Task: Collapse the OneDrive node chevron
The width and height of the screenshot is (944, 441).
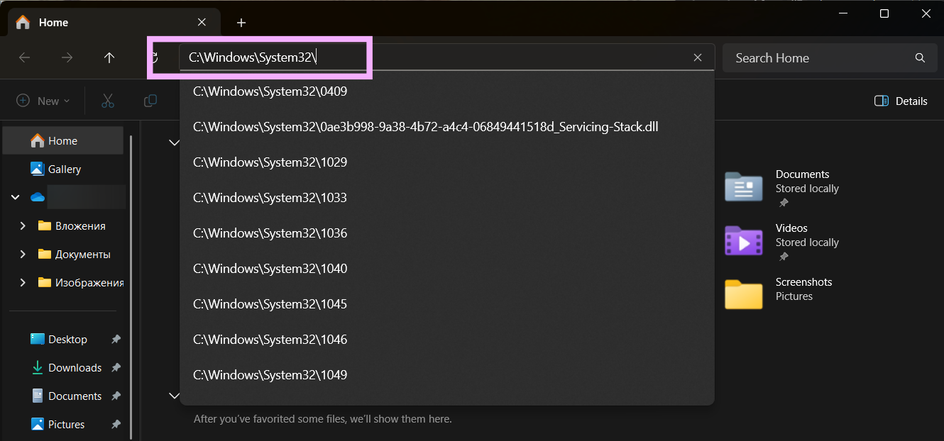Action: tap(14, 197)
